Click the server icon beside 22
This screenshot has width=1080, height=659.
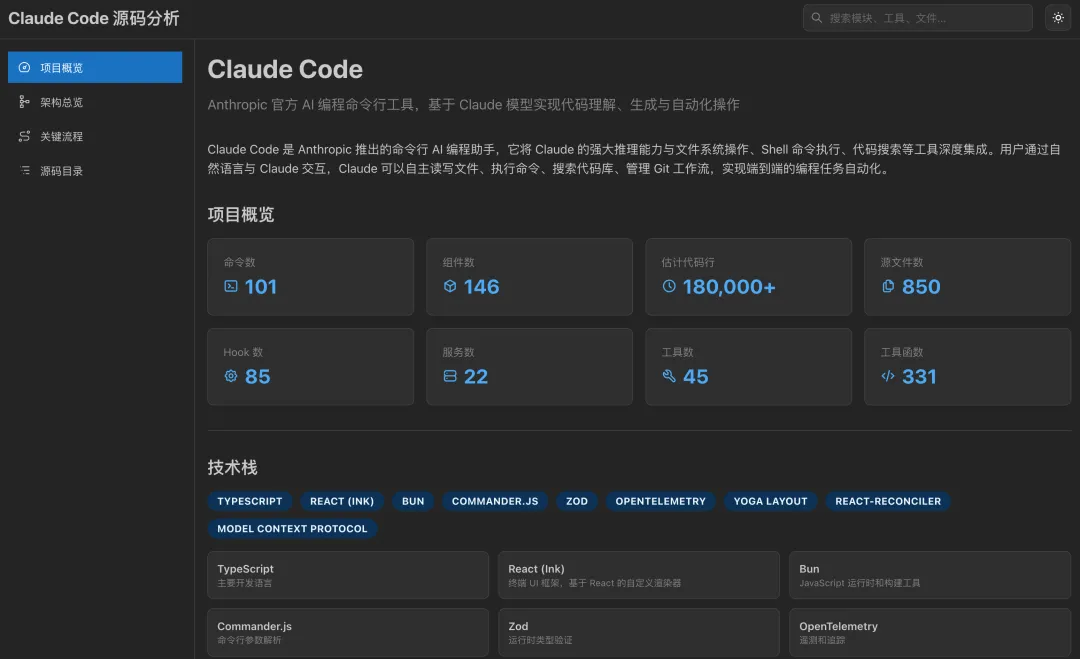pyautogui.click(x=450, y=376)
